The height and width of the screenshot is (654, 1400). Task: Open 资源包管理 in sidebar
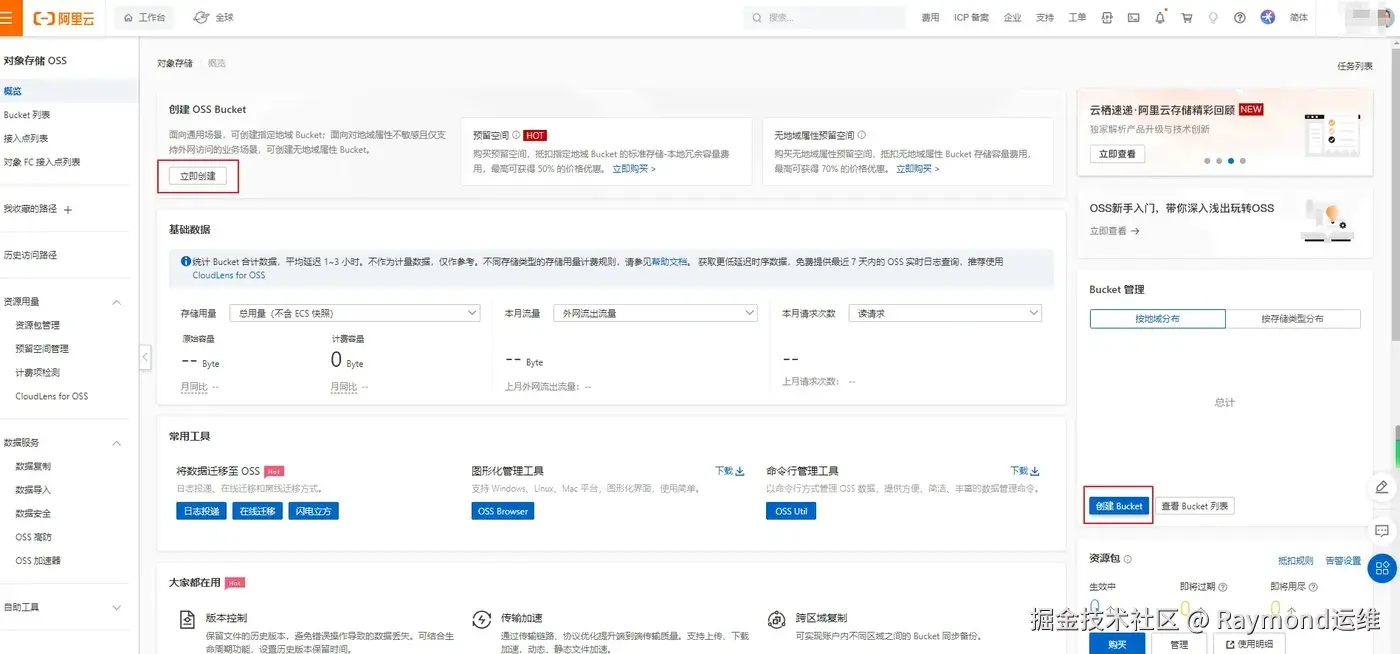(38, 325)
